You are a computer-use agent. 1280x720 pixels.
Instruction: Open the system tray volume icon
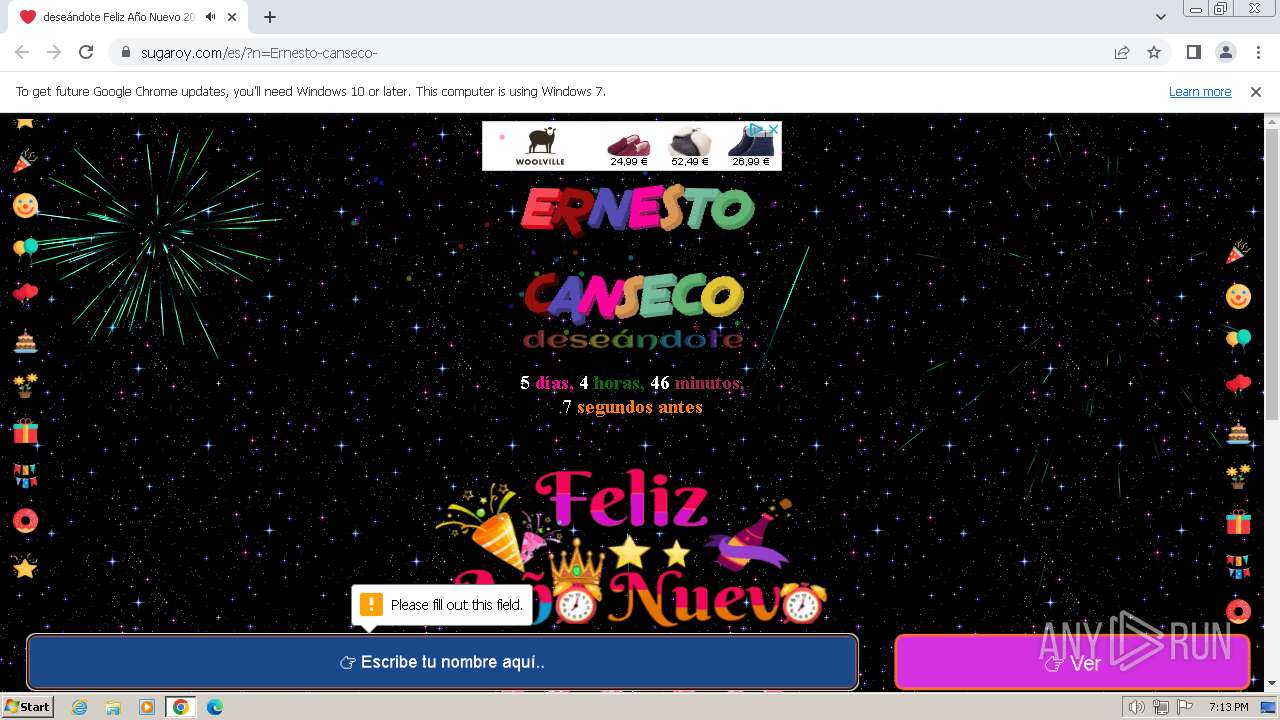pos(1137,707)
